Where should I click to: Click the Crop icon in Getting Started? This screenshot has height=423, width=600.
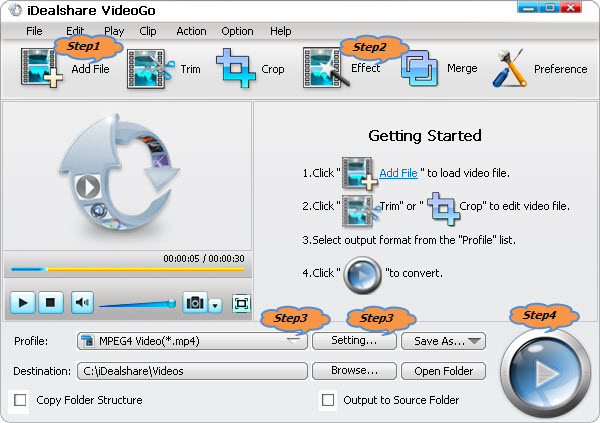[443, 208]
